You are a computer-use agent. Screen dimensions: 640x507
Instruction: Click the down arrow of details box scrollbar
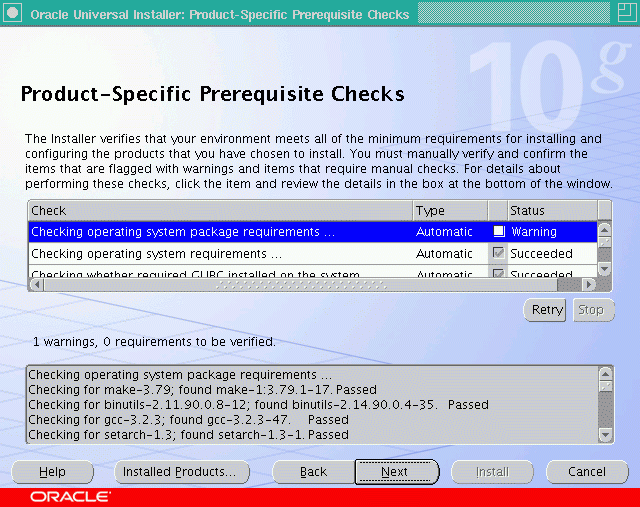point(606,435)
